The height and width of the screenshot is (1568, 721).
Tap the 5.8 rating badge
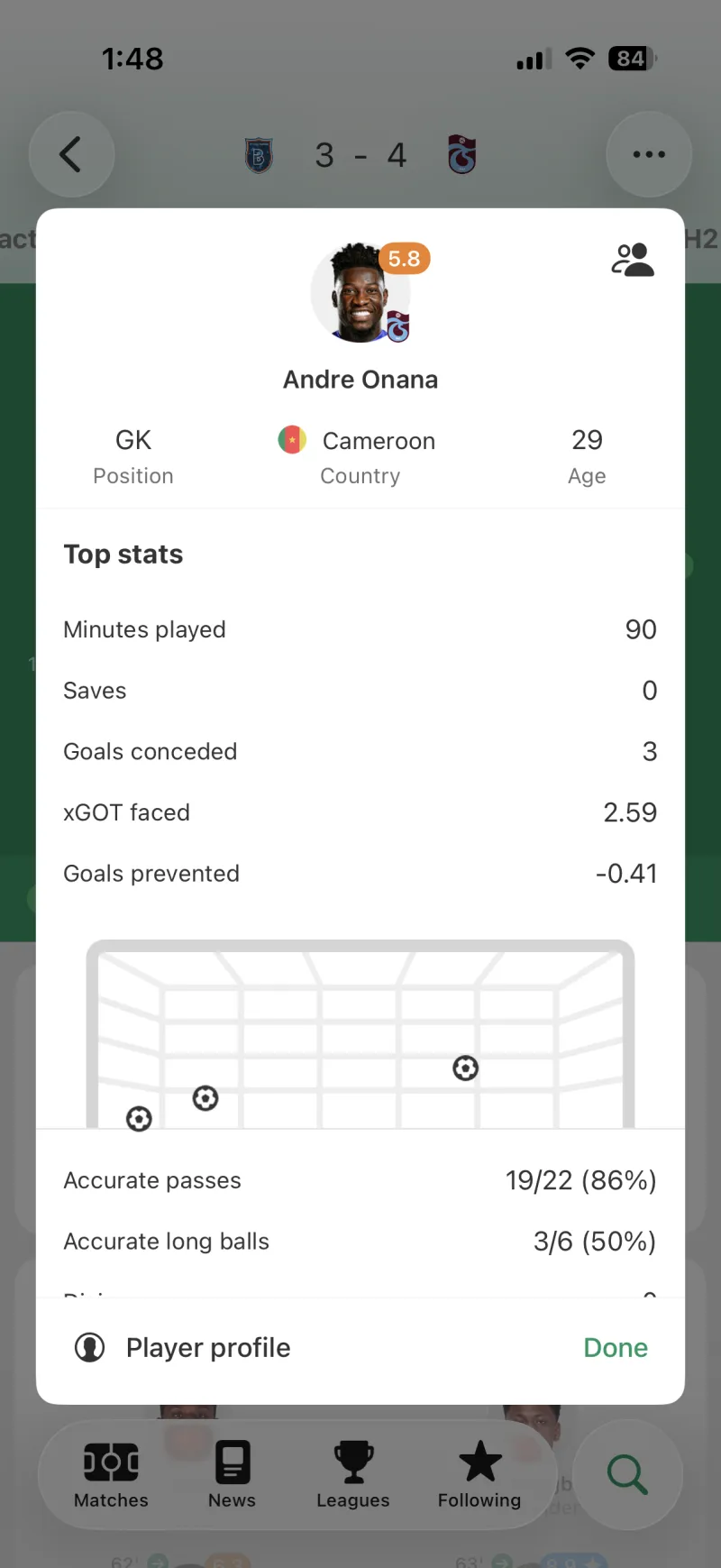404,259
